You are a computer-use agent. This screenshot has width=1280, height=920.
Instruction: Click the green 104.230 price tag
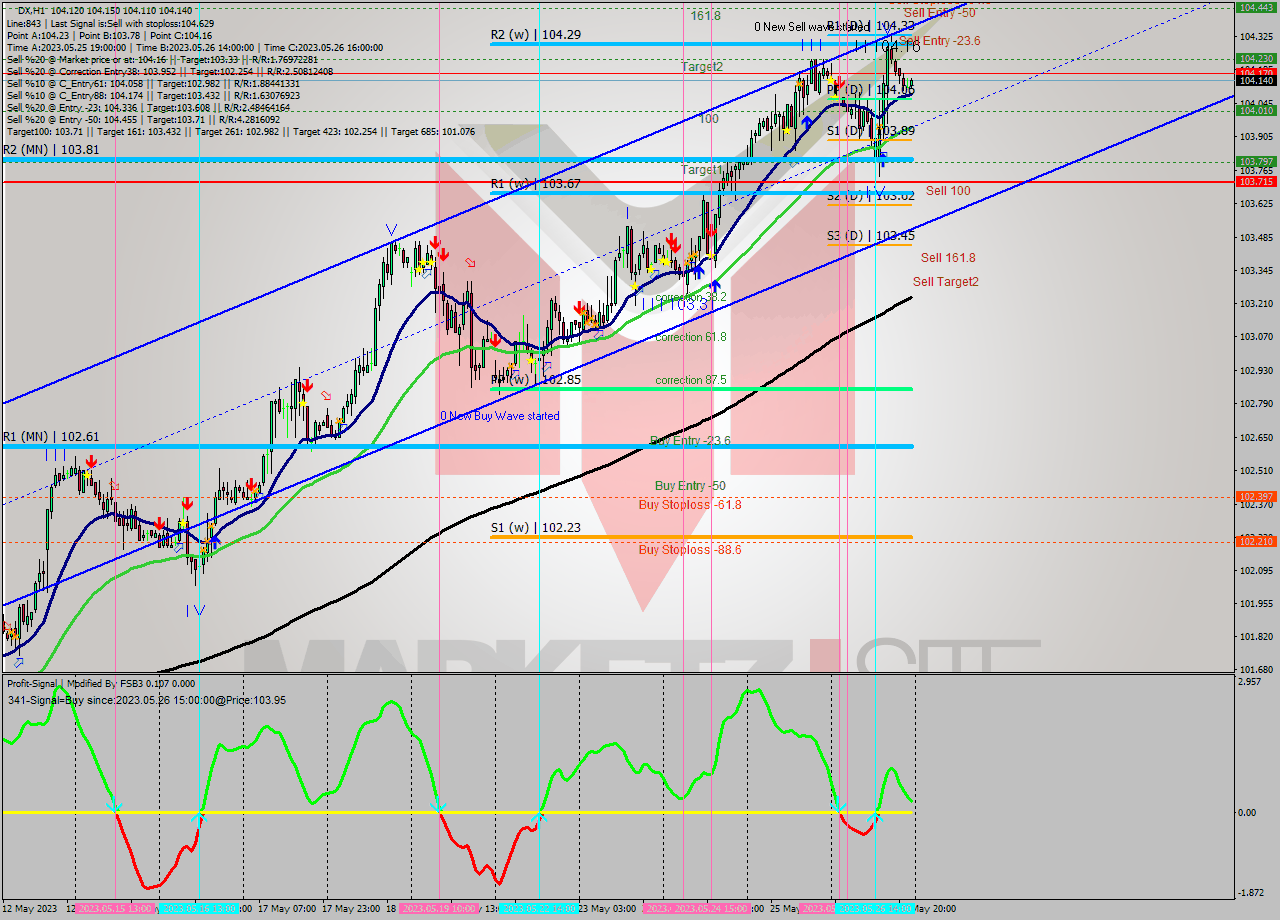(x=1256, y=58)
